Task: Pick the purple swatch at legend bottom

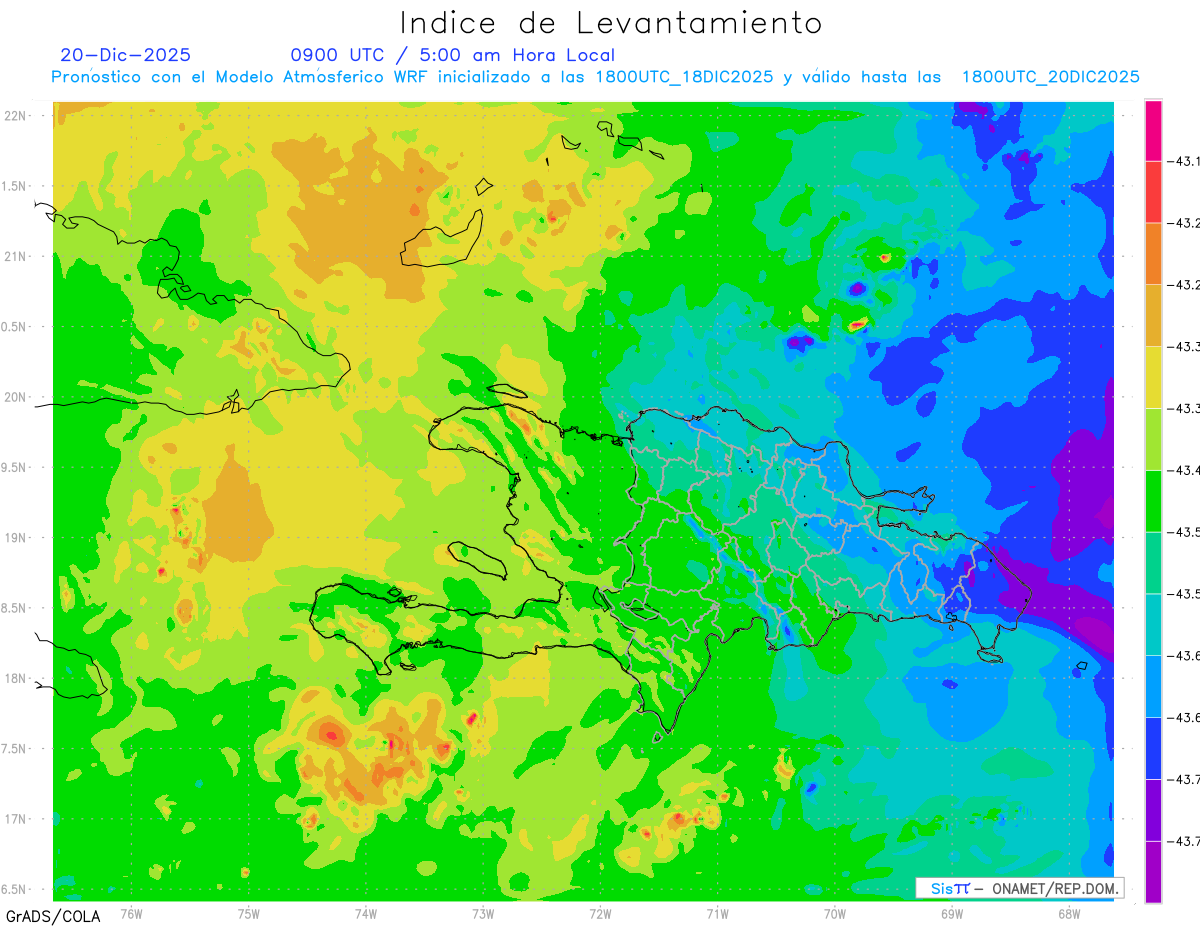Action: [x=1153, y=871]
